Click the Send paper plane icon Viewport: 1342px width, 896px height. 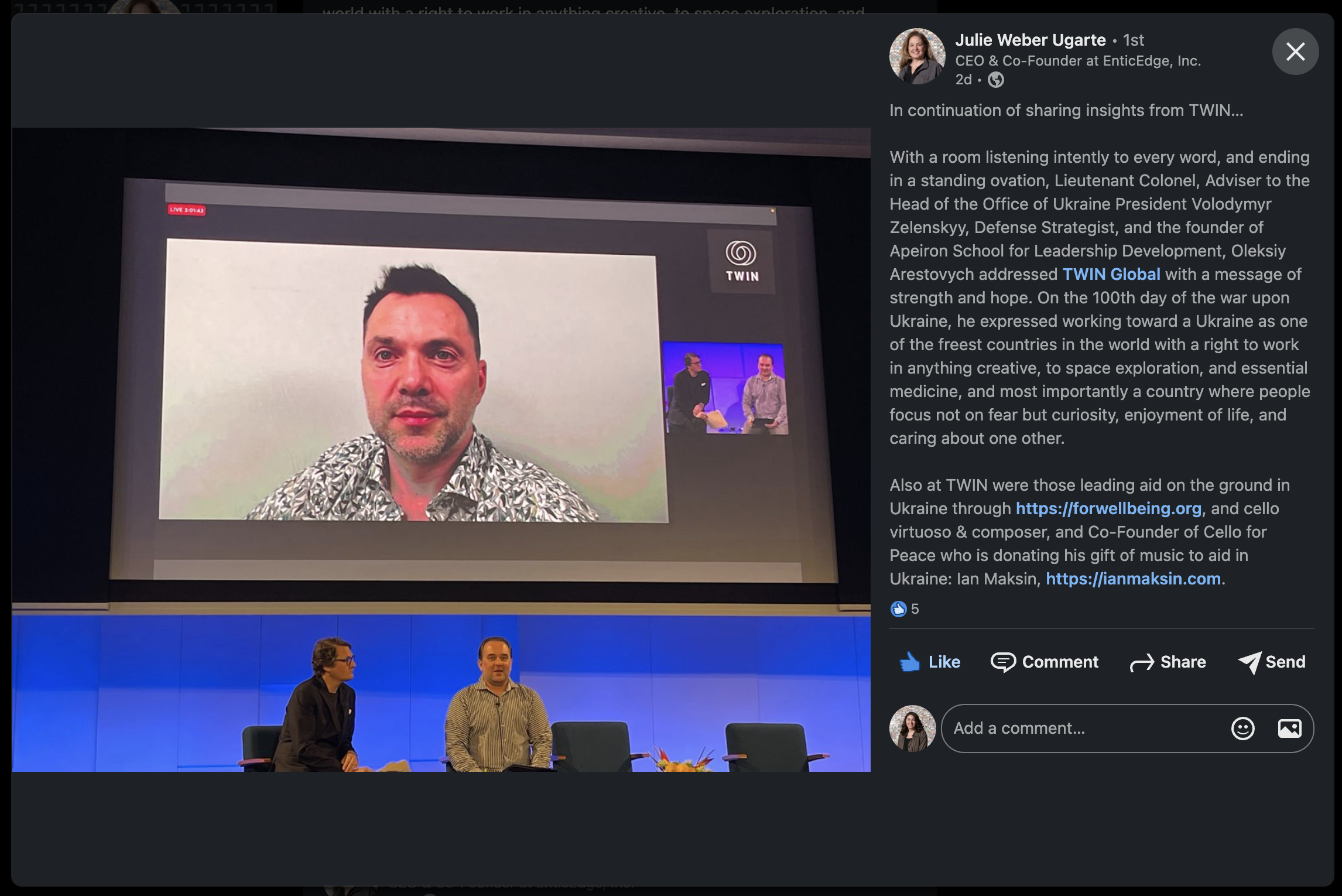(1249, 663)
